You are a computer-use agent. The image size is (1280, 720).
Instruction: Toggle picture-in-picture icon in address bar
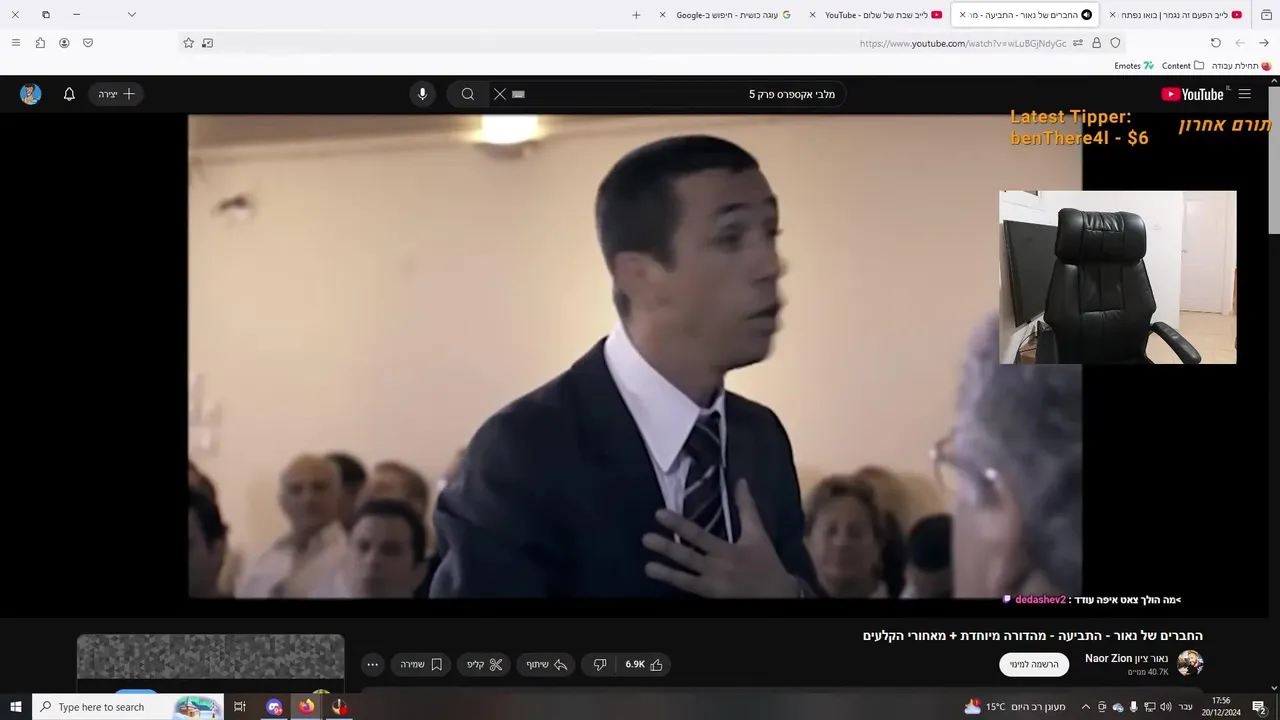[x=207, y=43]
